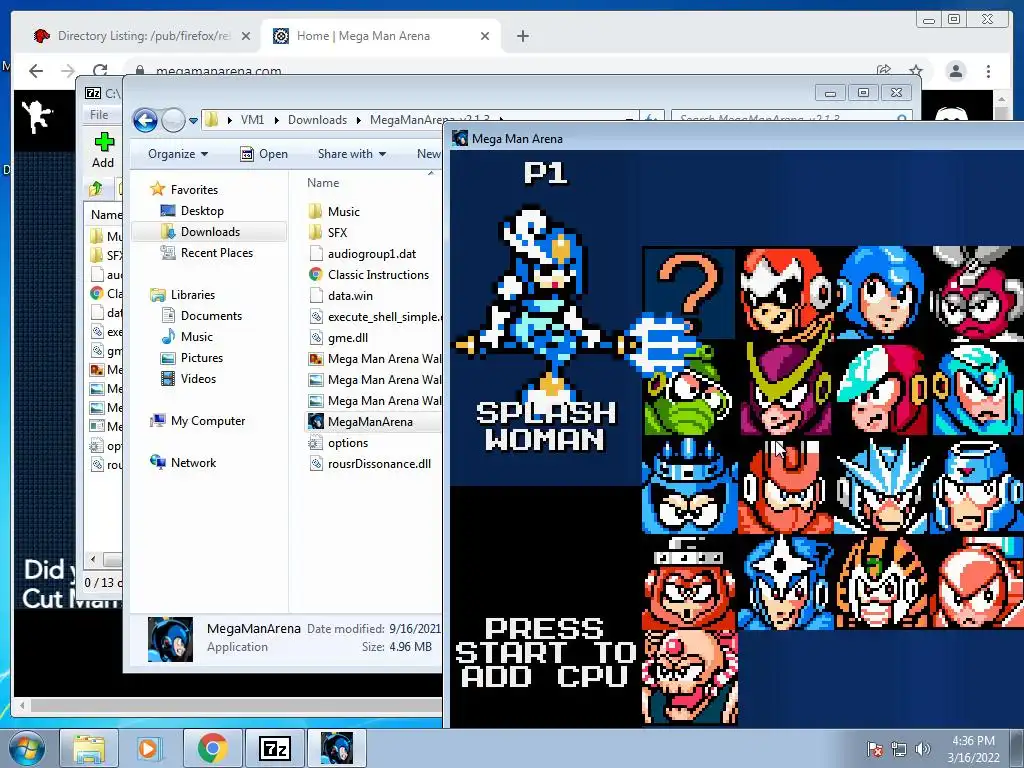This screenshot has width=1024, height=768.
Task: Select the random question mark character portrait
Action: pos(689,294)
